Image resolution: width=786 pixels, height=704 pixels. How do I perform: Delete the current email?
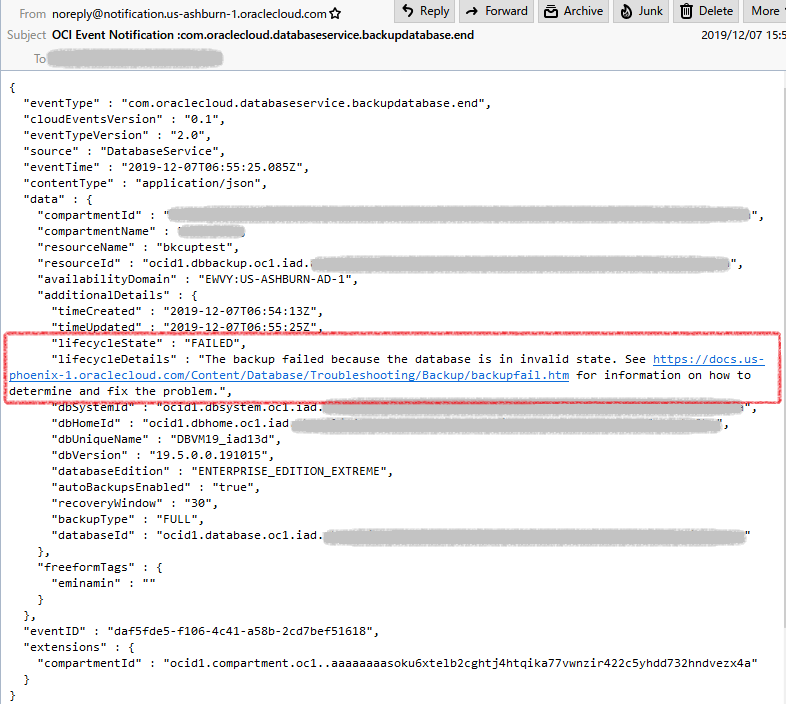[706, 11]
